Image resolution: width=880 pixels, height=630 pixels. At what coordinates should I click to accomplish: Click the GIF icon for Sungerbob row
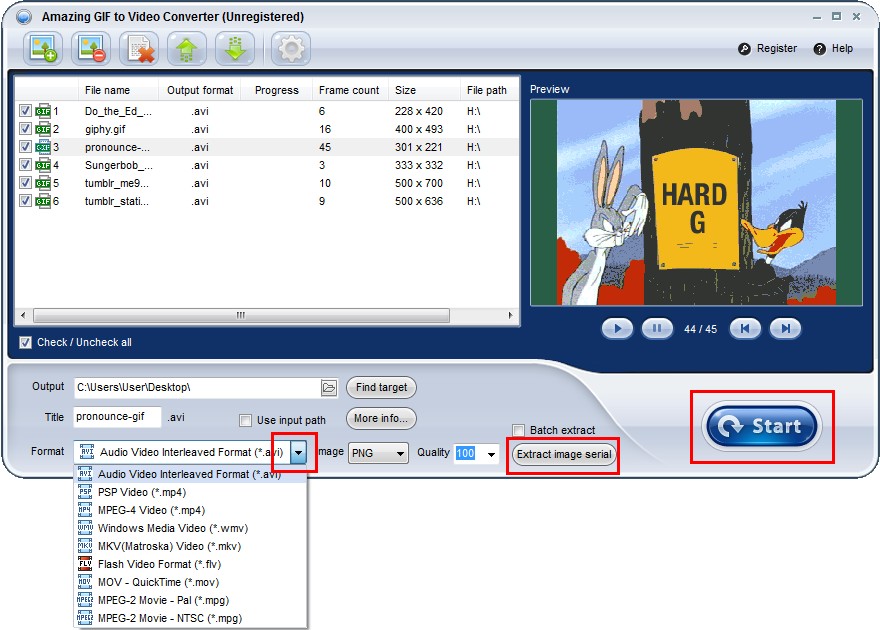click(x=43, y=165)
